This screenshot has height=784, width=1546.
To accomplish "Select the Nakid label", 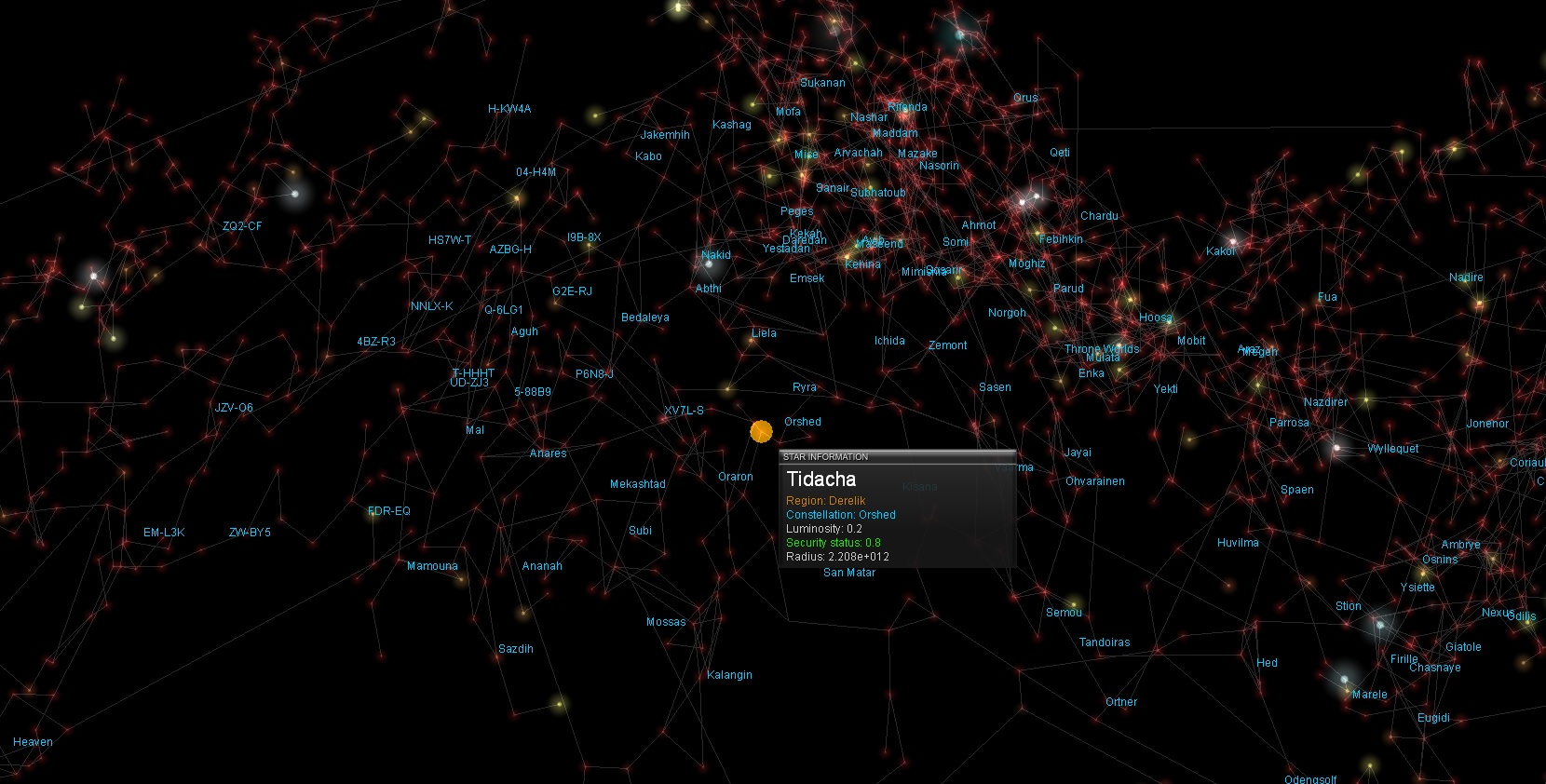I will (716, 255).
